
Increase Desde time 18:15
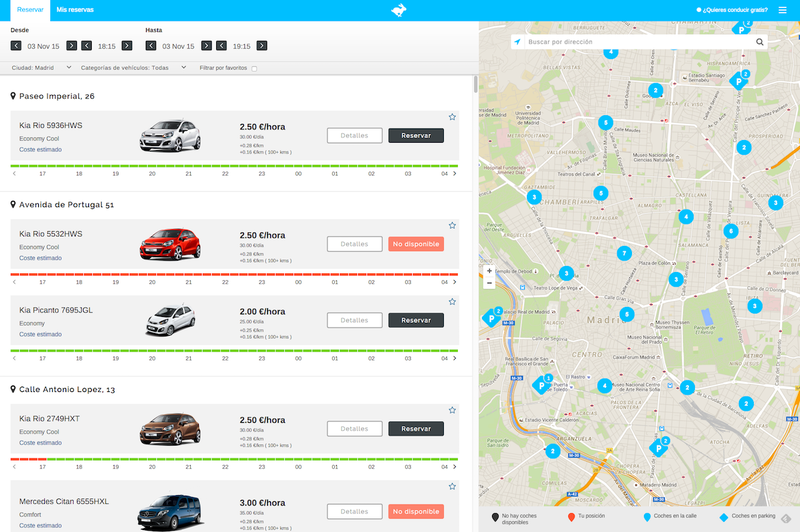click(x=127, y=46)
